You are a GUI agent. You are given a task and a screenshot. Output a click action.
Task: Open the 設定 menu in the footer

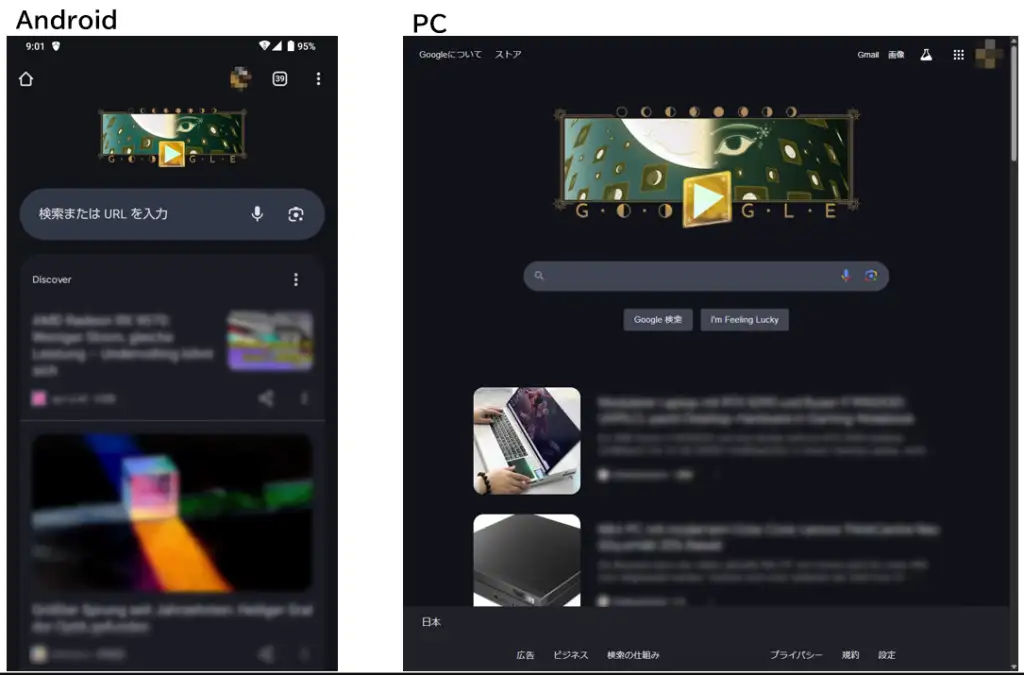(887, 655)
